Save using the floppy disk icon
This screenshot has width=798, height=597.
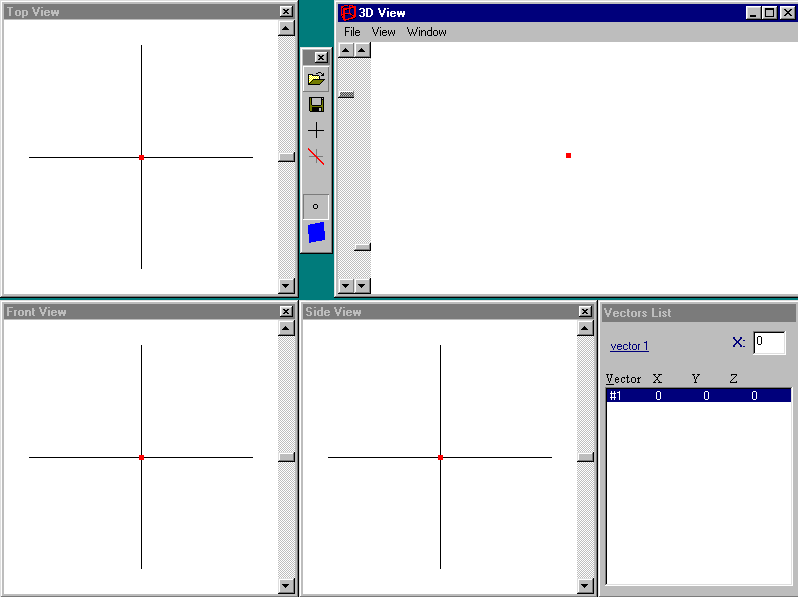coord(316,105)
